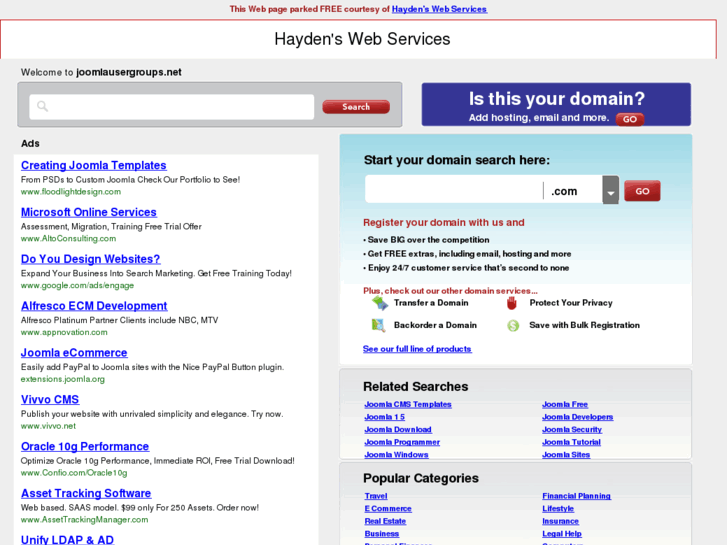727x545 pixels.
Task: Open Joomla eCommerce ad link
Action: coord(74,353)
